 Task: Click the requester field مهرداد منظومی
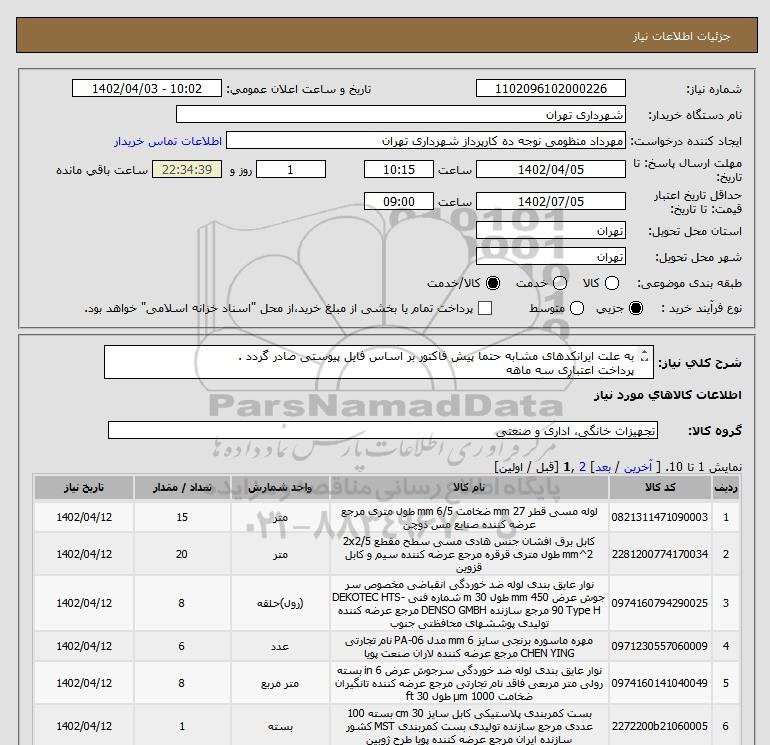426,140
